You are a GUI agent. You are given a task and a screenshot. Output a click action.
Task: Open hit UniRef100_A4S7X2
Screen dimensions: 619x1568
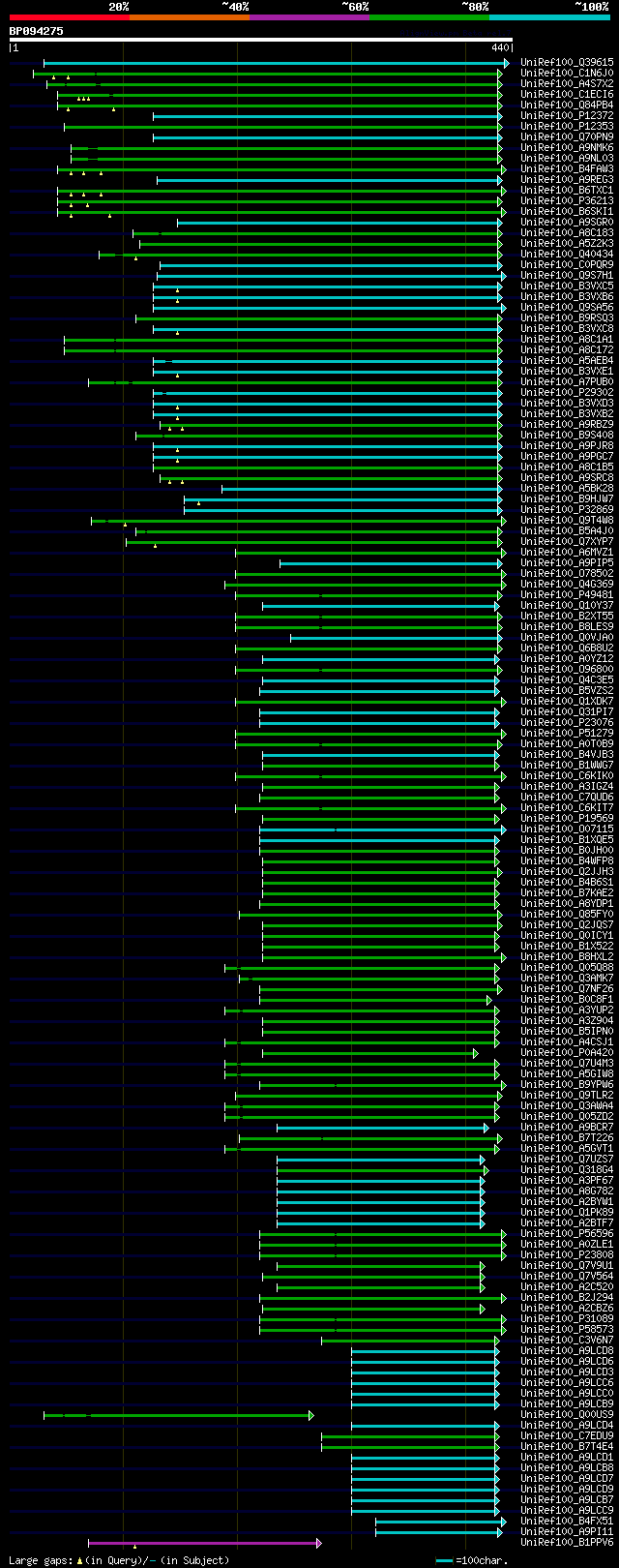pyautogui.click(x=567, y=83)
